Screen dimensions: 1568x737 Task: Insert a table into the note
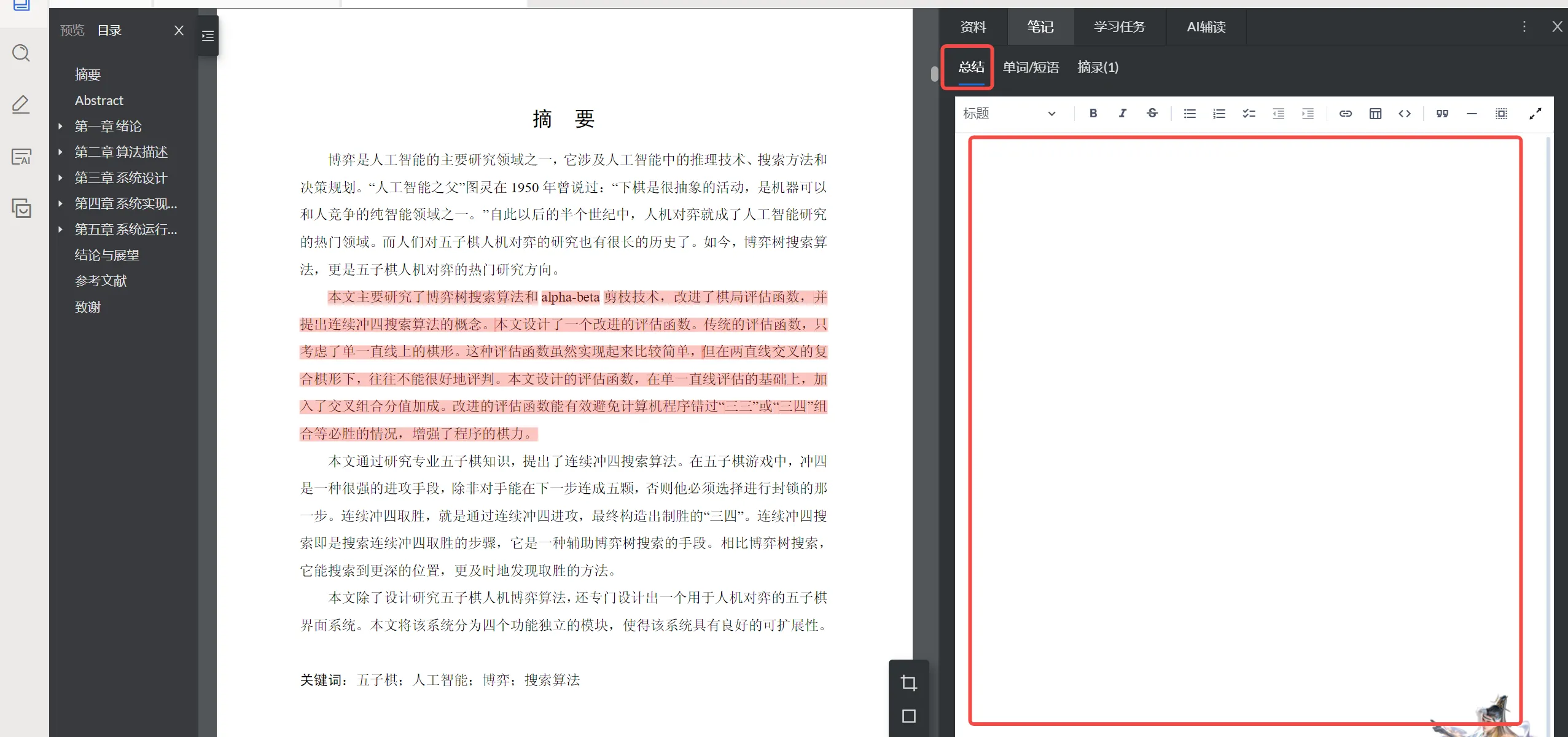1375,114
